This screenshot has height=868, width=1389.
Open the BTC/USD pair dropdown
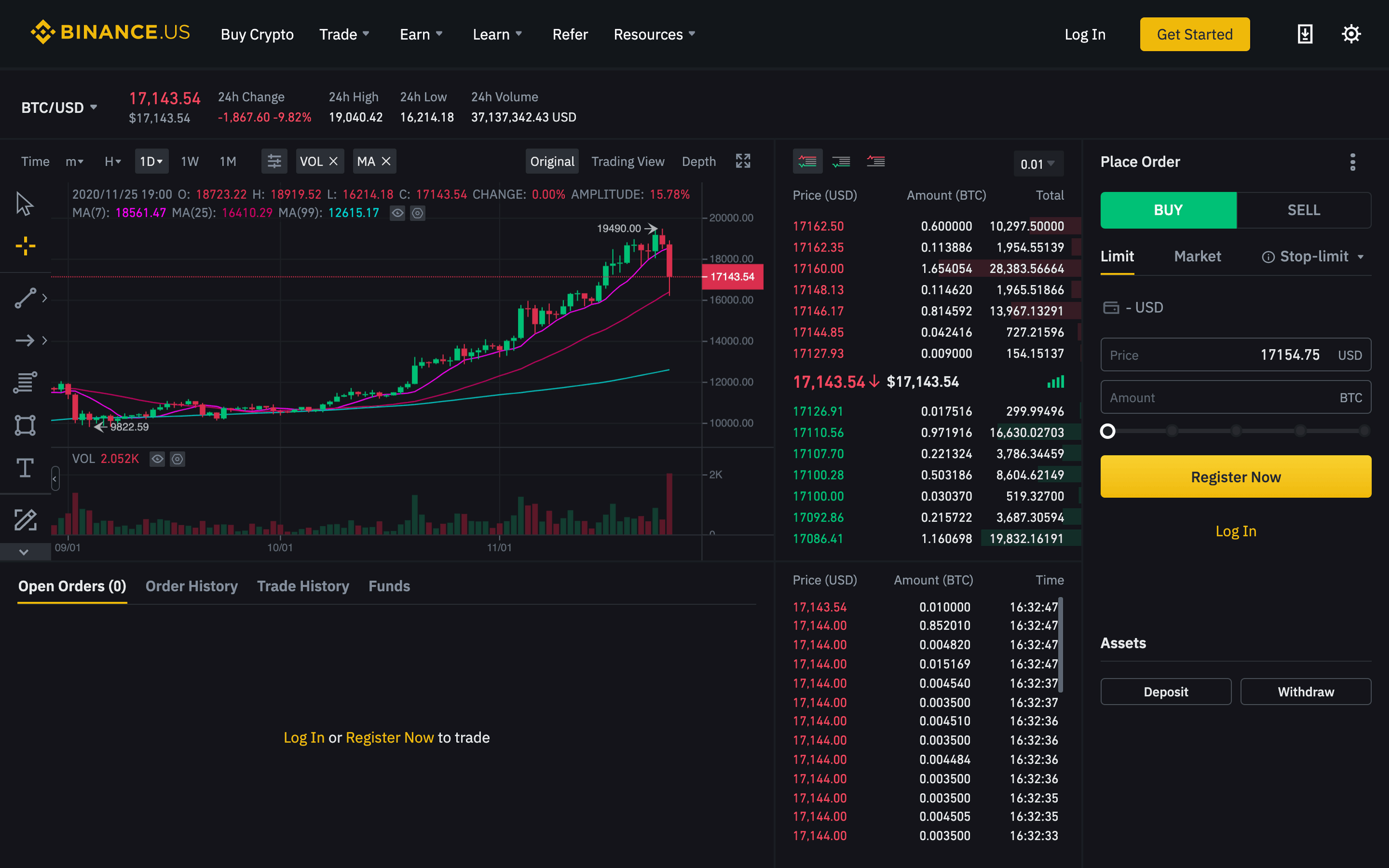point(59,107)
